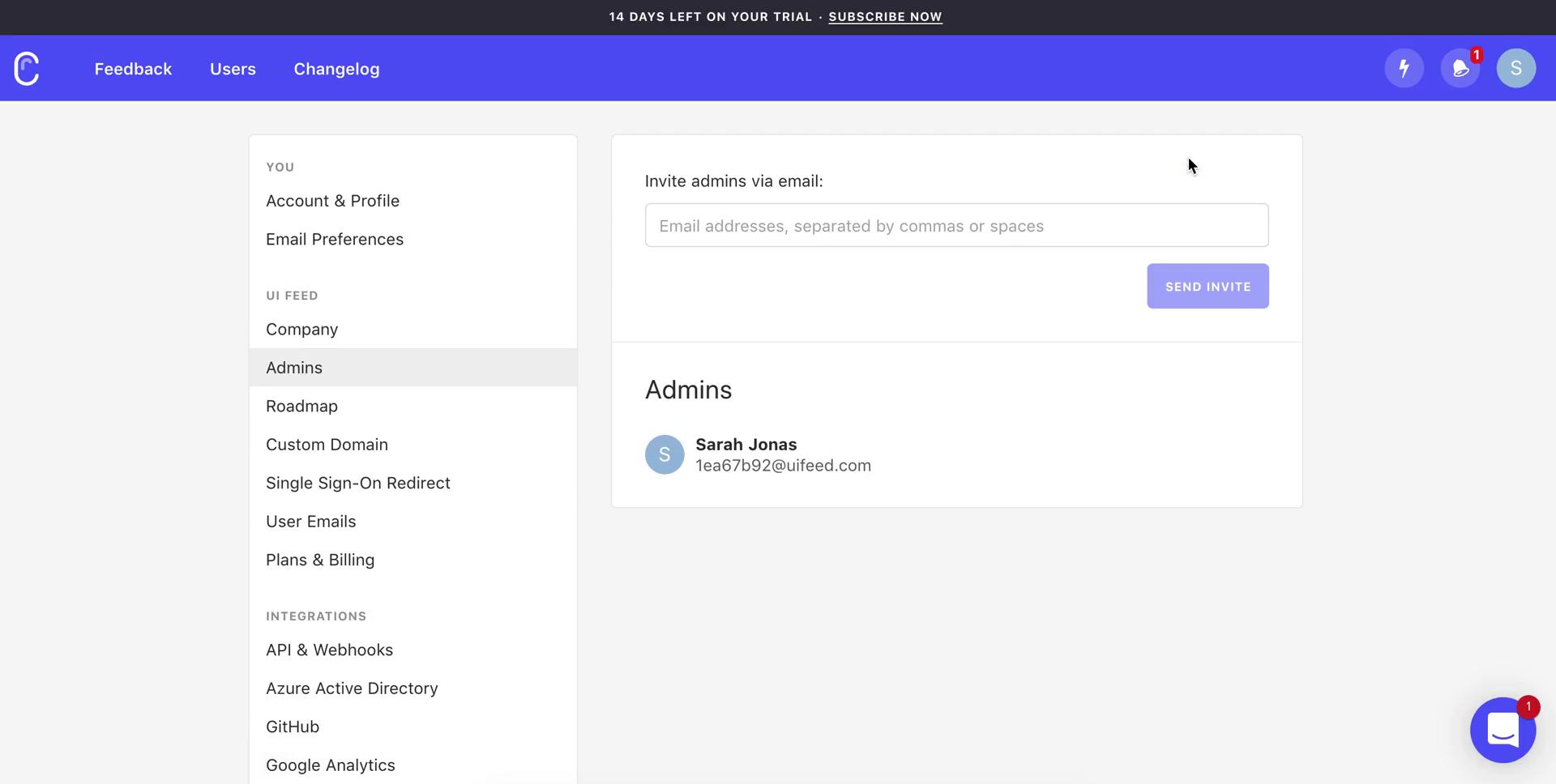This screenshot has height=784, width=1556.
Task: Go to Plans & Billing
Action: coord(320,560)
